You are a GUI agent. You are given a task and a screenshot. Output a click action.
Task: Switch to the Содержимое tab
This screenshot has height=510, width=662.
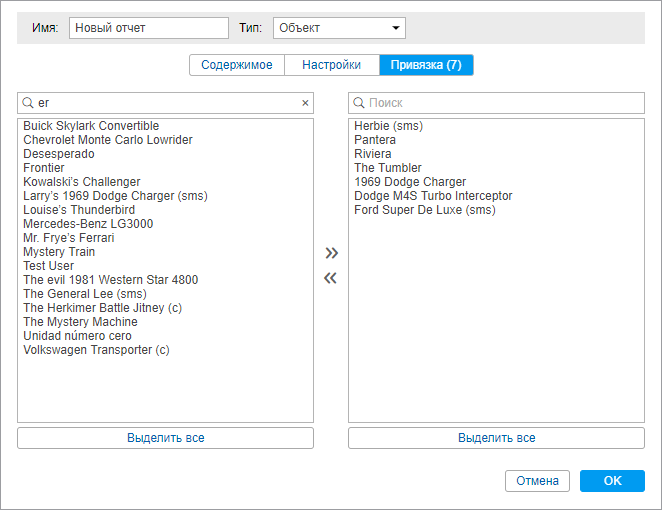click(x=237, y=65)
